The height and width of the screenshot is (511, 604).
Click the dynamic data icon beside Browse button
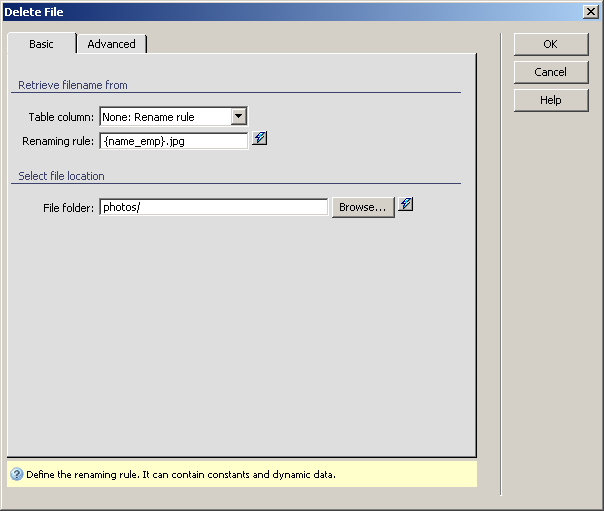pyautogui.click(x=406, y=205)
